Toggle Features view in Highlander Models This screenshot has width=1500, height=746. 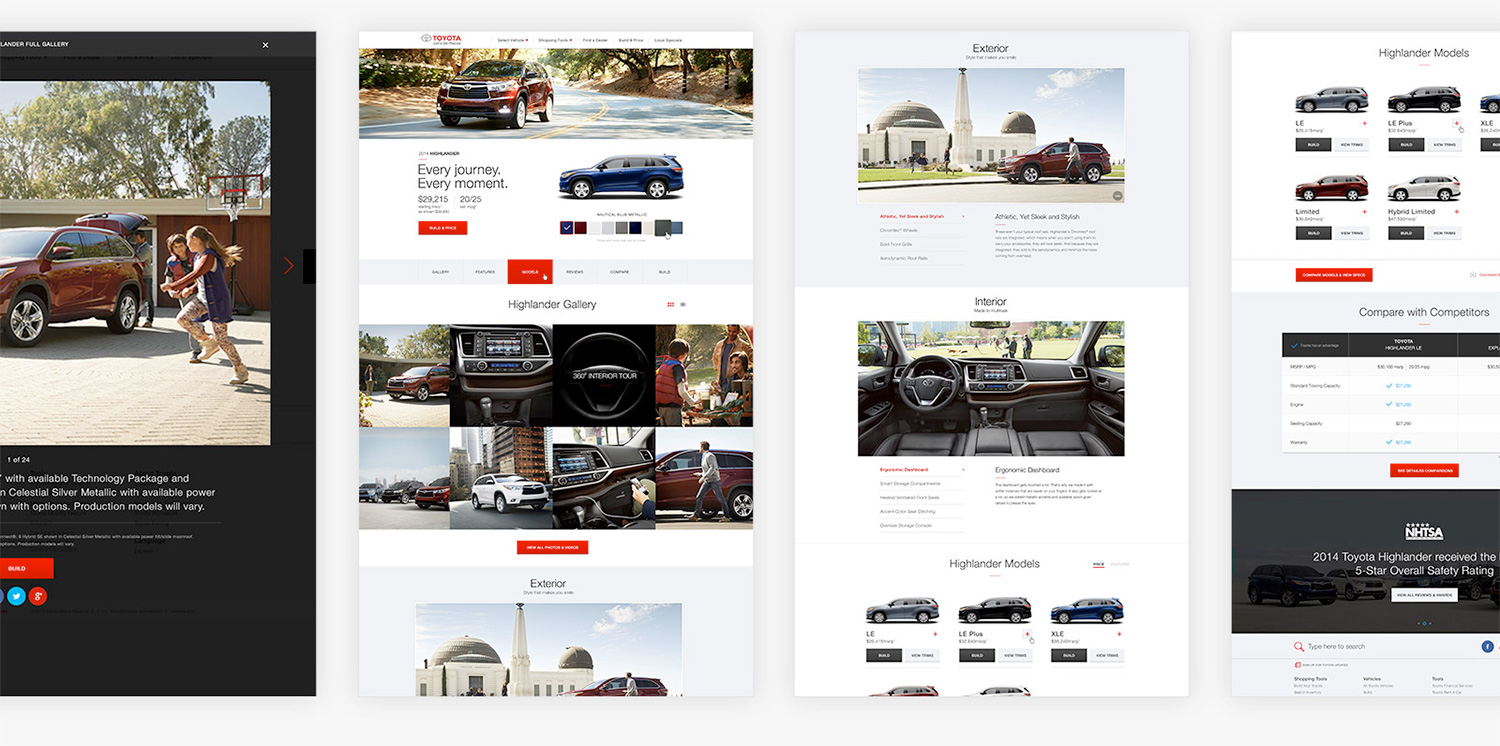tap(1119, 564)
